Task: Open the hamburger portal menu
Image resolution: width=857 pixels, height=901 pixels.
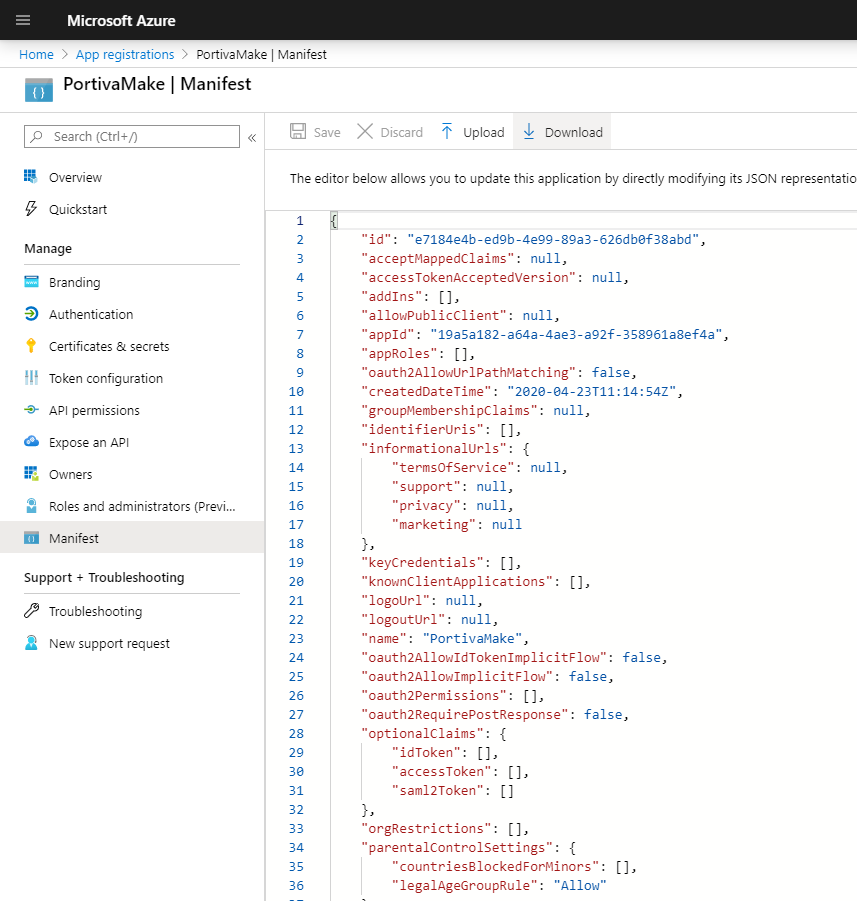Action: 23,20
